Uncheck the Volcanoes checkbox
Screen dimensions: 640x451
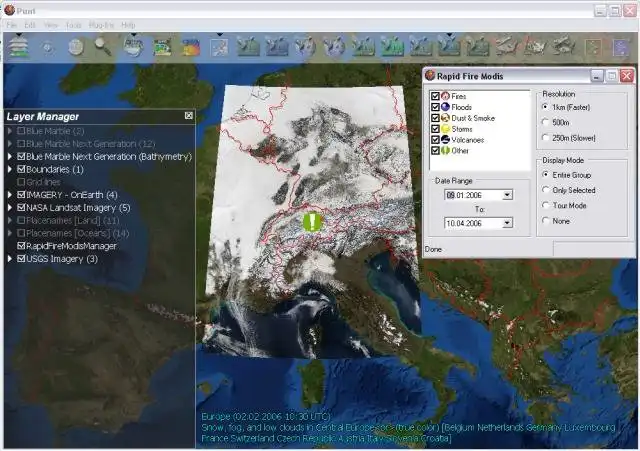tap(435, 140)
